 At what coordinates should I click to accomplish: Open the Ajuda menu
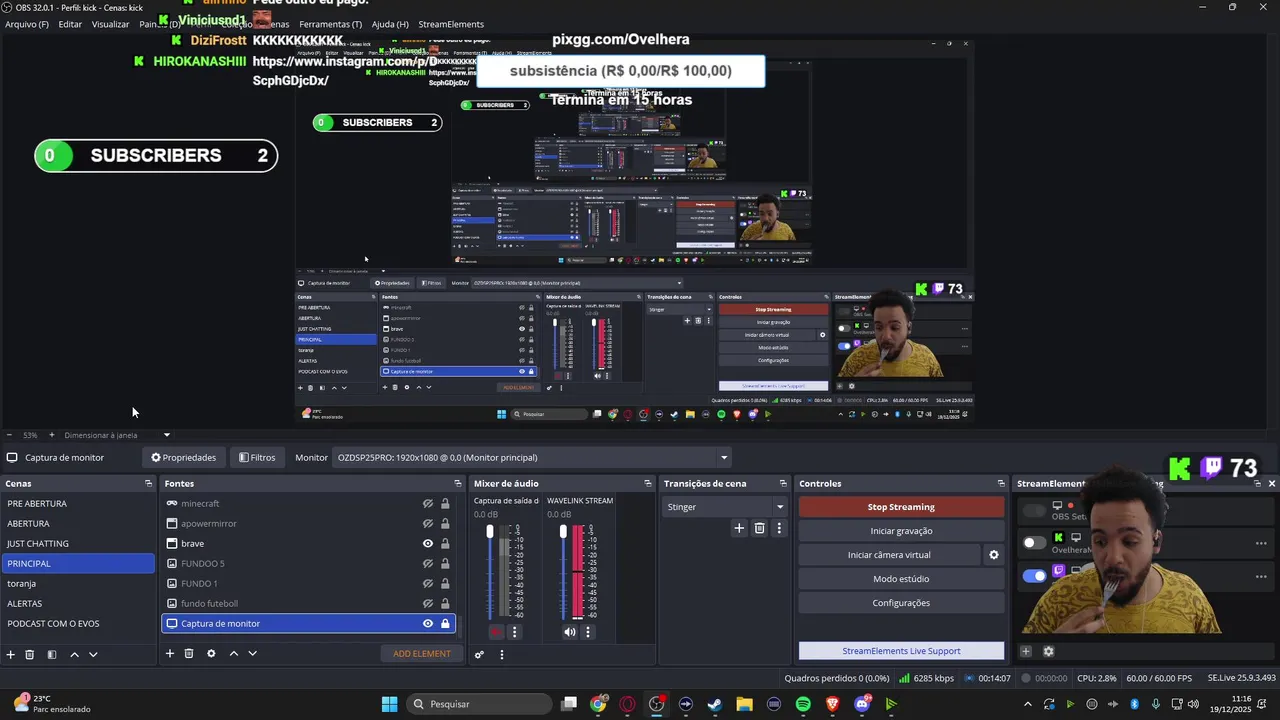coord(390,24)
